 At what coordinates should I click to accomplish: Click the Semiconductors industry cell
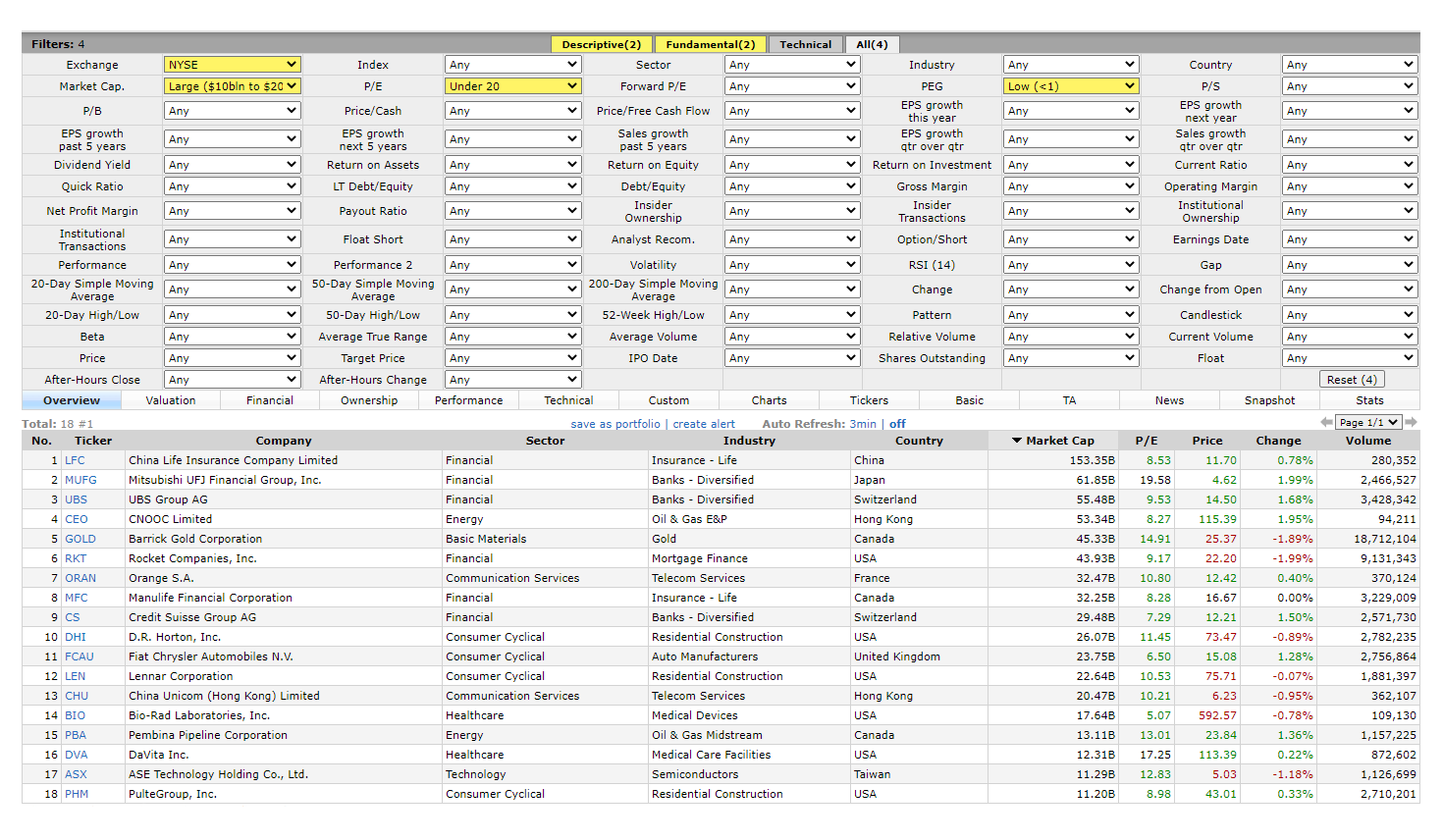tap(695, 774)
